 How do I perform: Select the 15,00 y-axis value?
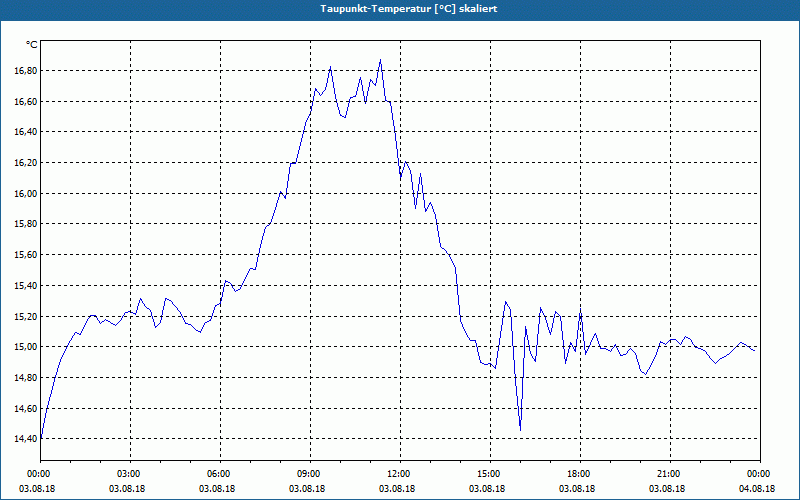point(26,347)
